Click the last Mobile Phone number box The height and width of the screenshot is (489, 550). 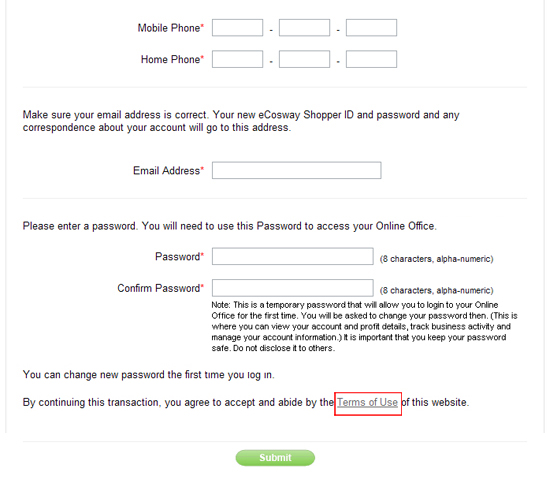click(371, 28)
